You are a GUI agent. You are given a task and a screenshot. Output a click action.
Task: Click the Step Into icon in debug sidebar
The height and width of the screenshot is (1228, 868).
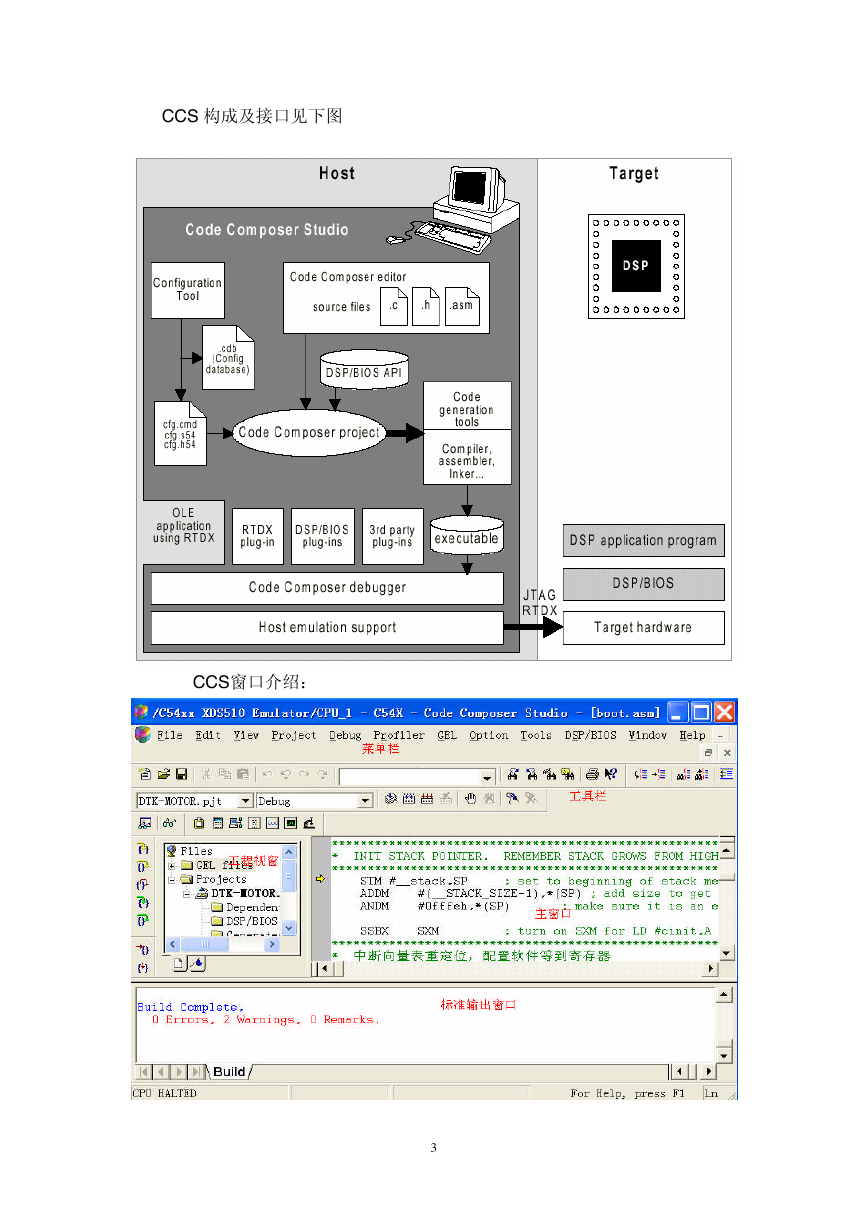click(143, 849)
